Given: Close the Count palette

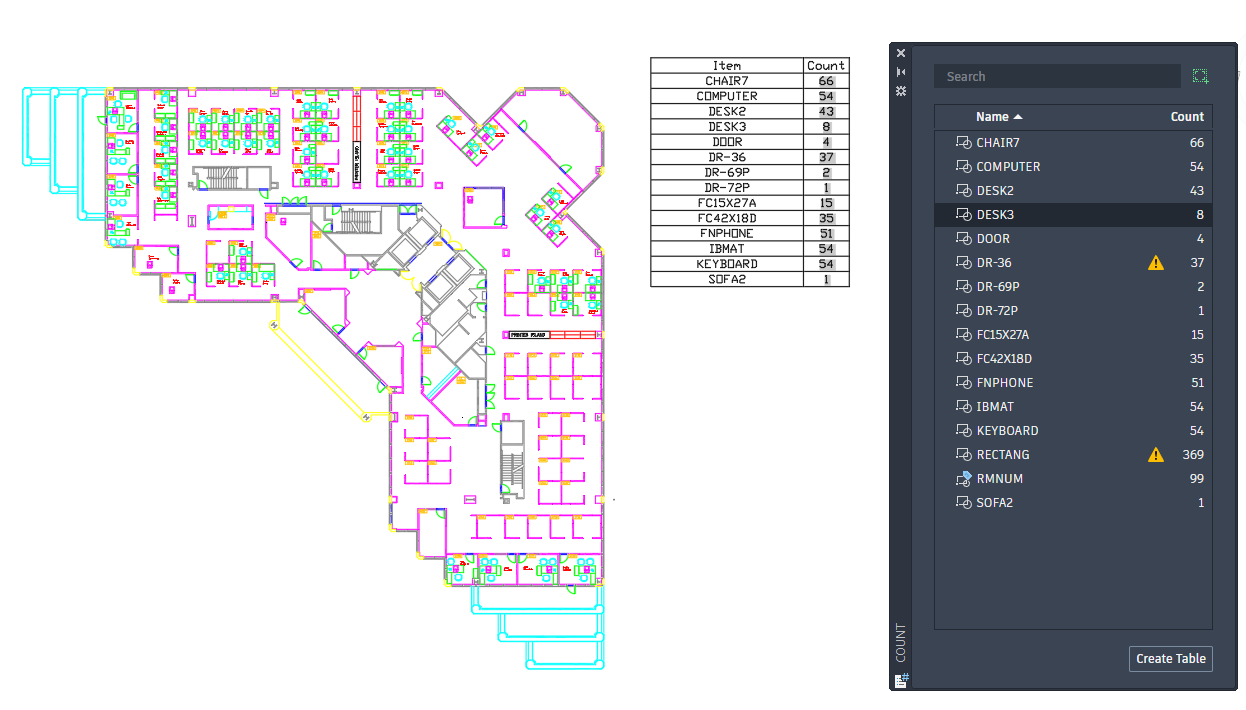Looking at the screenshot, I should coord(900,52).
